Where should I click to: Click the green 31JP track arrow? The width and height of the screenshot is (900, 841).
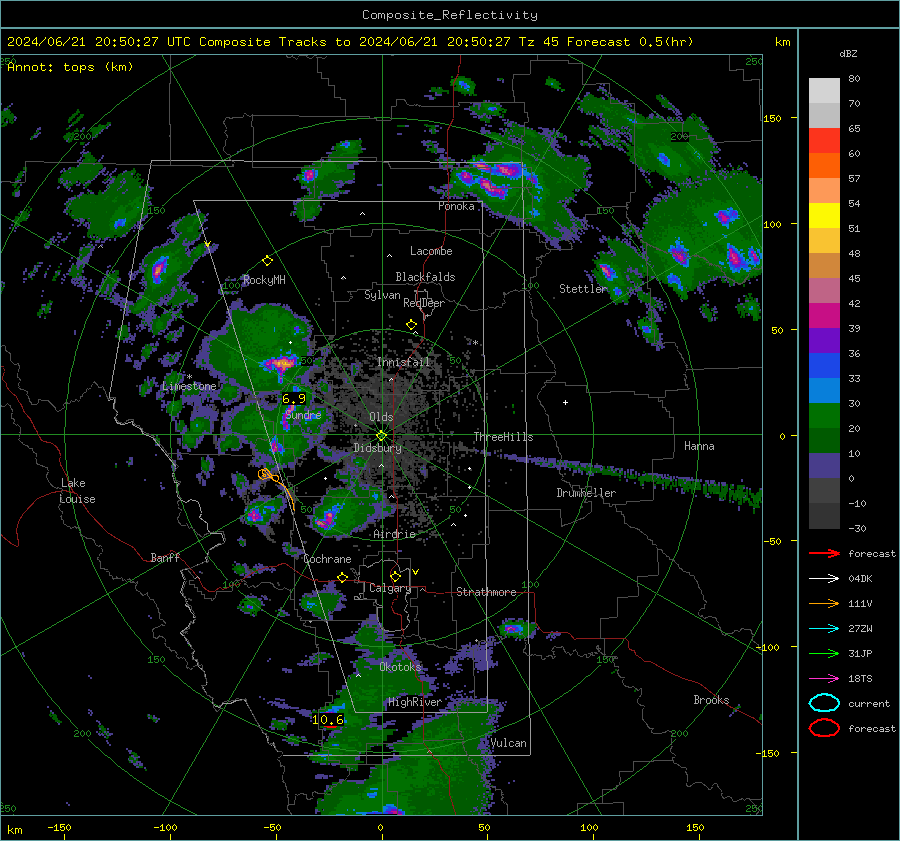(x=824, y=653)
